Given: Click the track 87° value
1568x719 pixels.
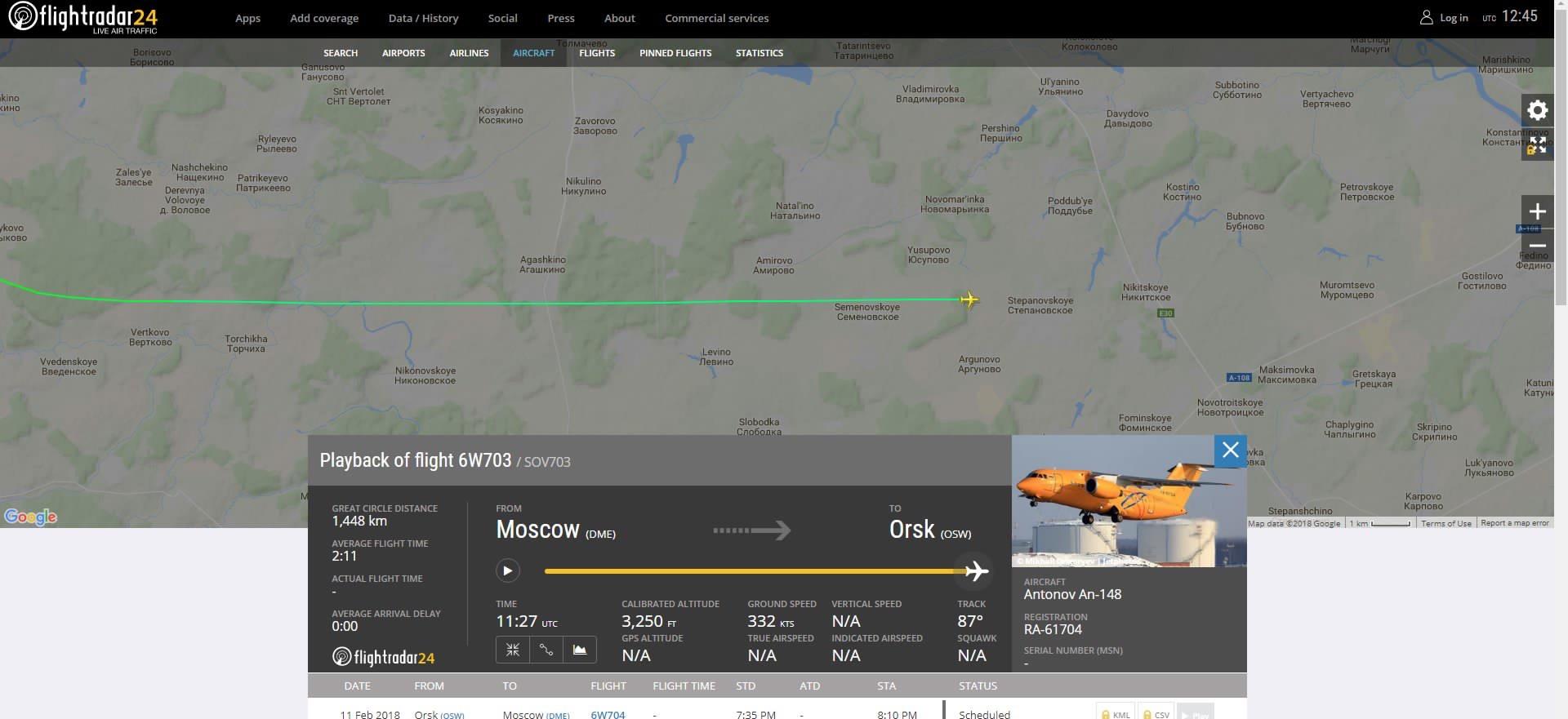Looking at the screenshot, I should 970,621.
